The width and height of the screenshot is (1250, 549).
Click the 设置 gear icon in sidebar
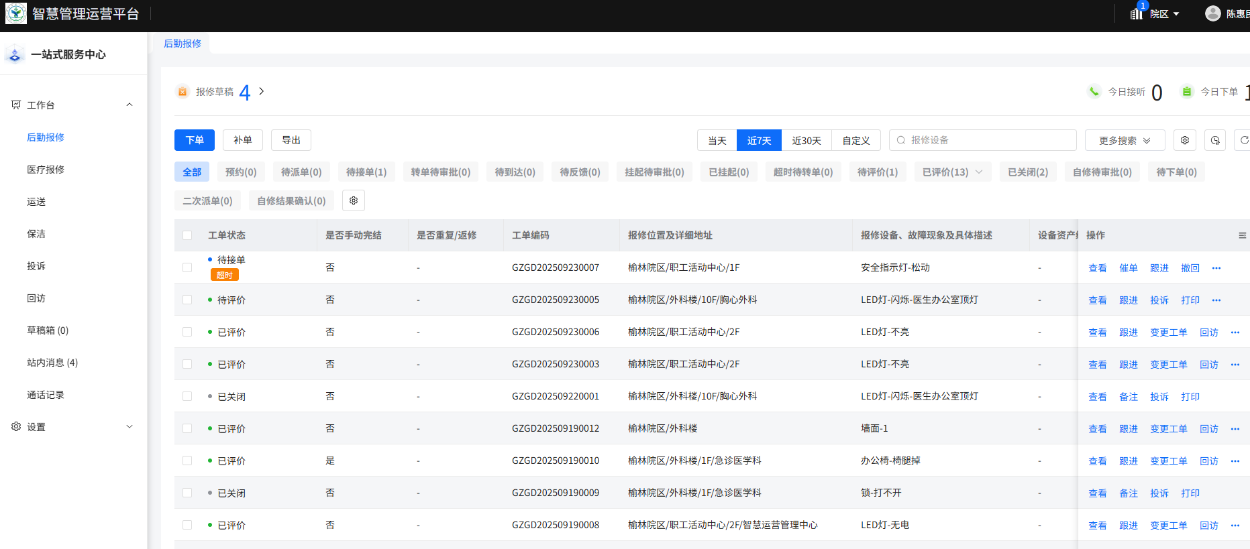tap(16, 427)
